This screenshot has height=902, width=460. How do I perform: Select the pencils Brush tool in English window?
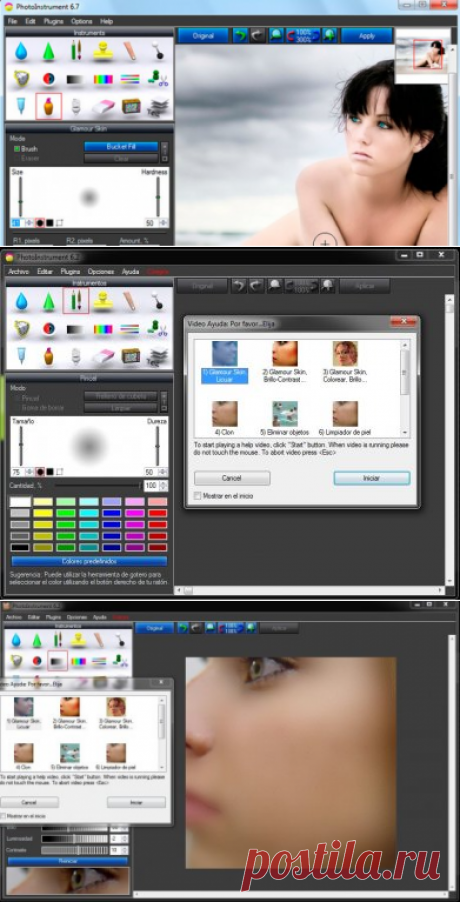coord(76,51)
